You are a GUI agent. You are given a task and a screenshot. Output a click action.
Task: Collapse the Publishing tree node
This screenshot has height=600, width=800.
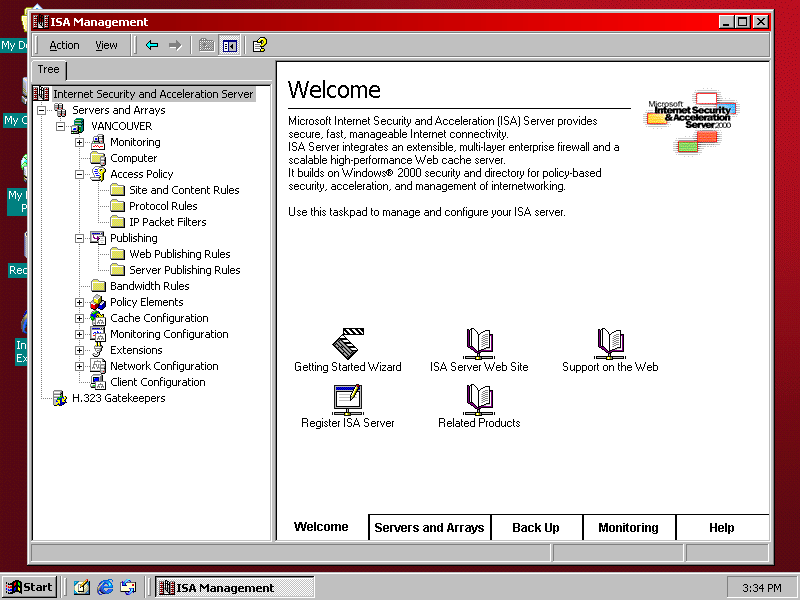coord(80,238)
